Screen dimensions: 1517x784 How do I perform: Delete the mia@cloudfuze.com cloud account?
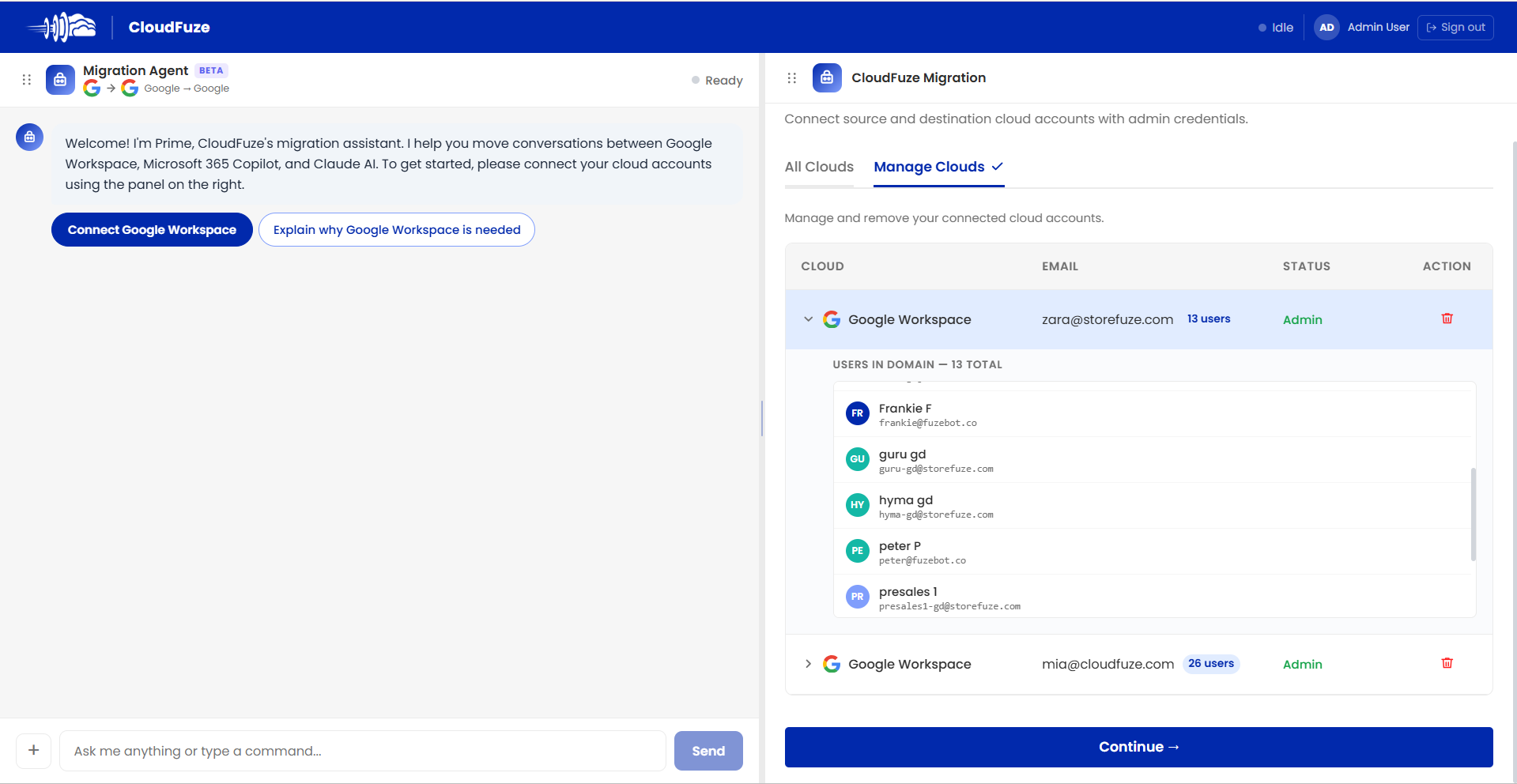point(1447,663)
